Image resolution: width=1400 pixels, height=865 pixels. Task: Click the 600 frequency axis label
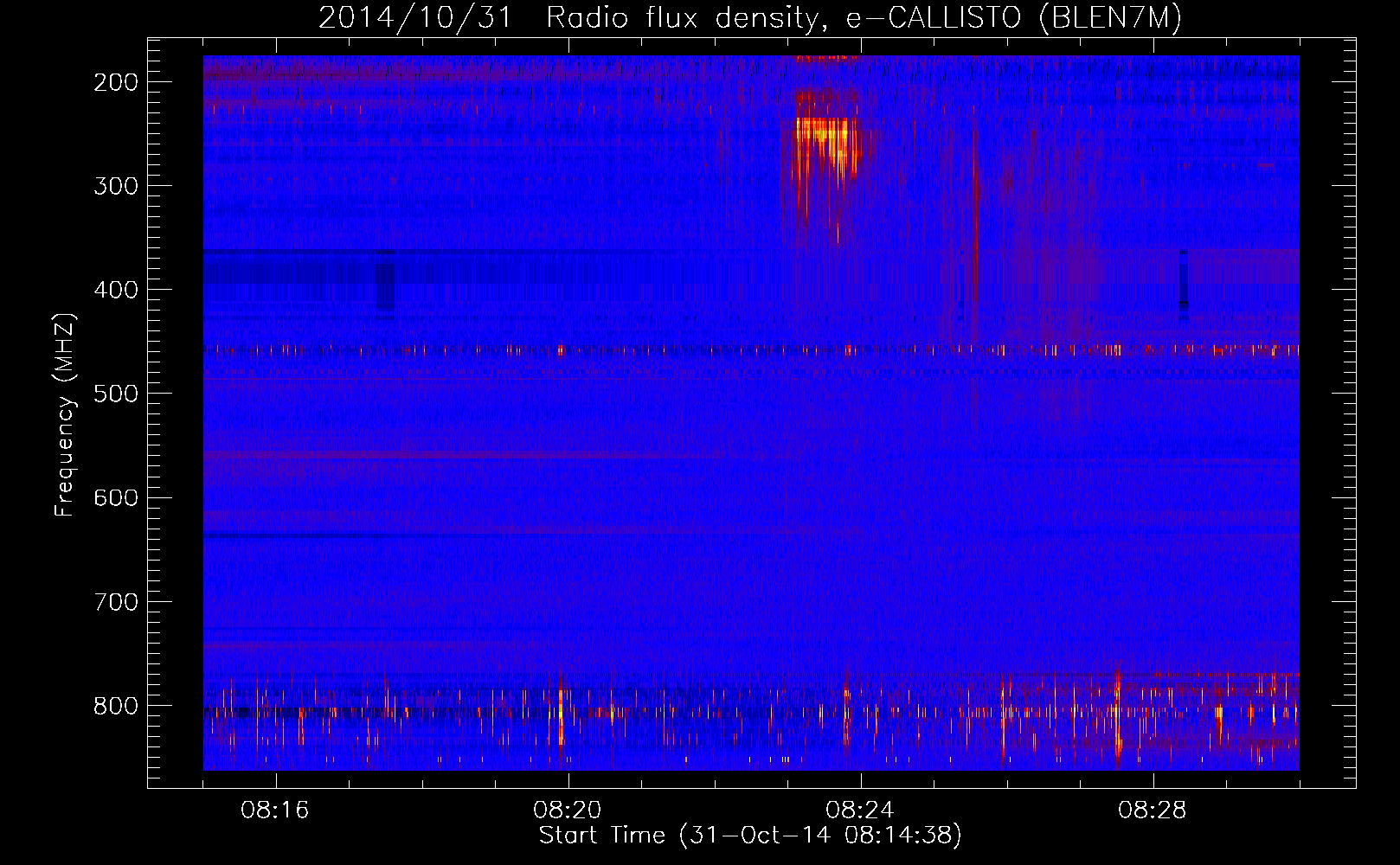(x=116, y=497)
